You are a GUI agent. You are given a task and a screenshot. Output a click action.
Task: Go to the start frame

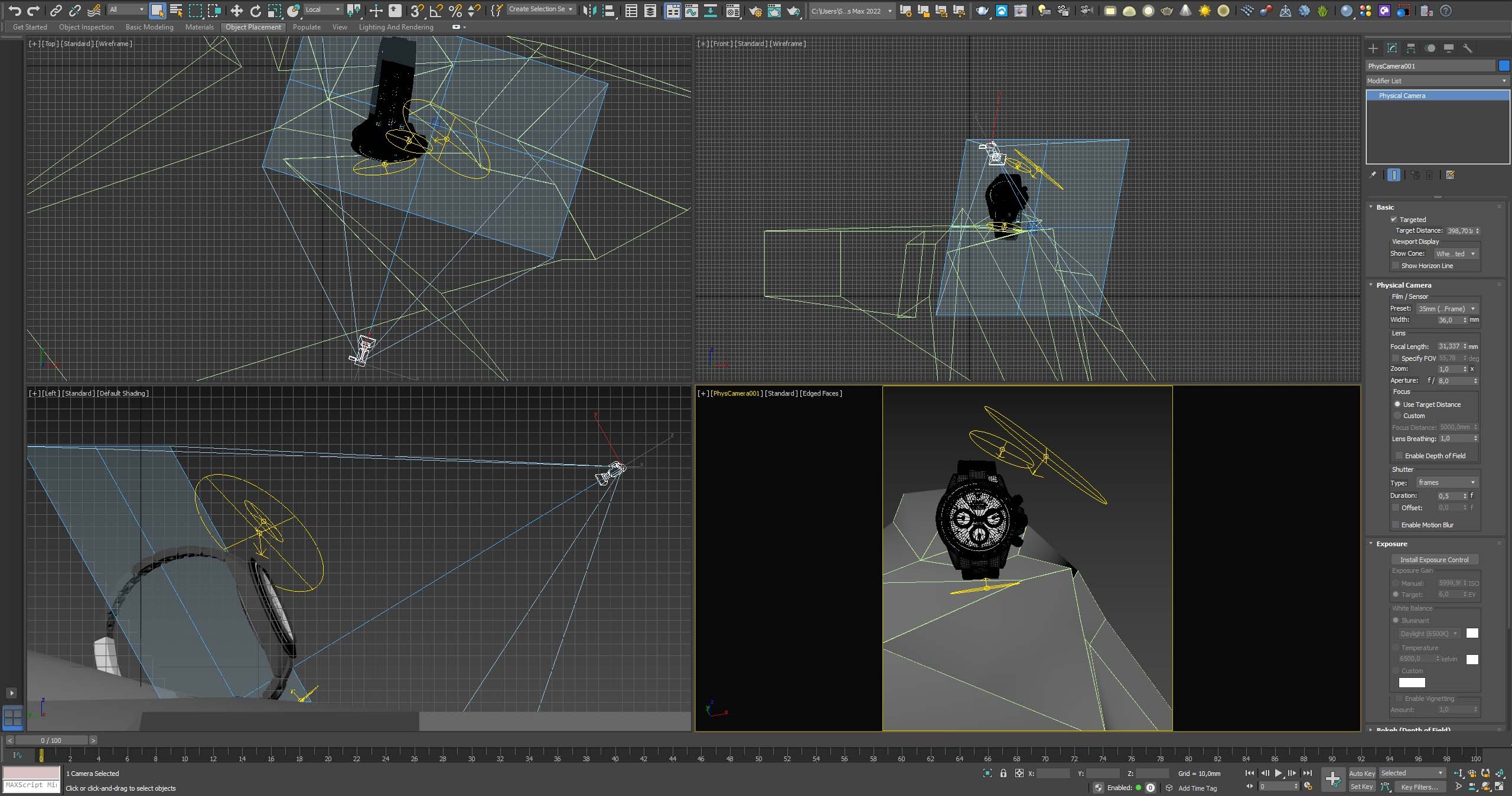[1250, 773]
